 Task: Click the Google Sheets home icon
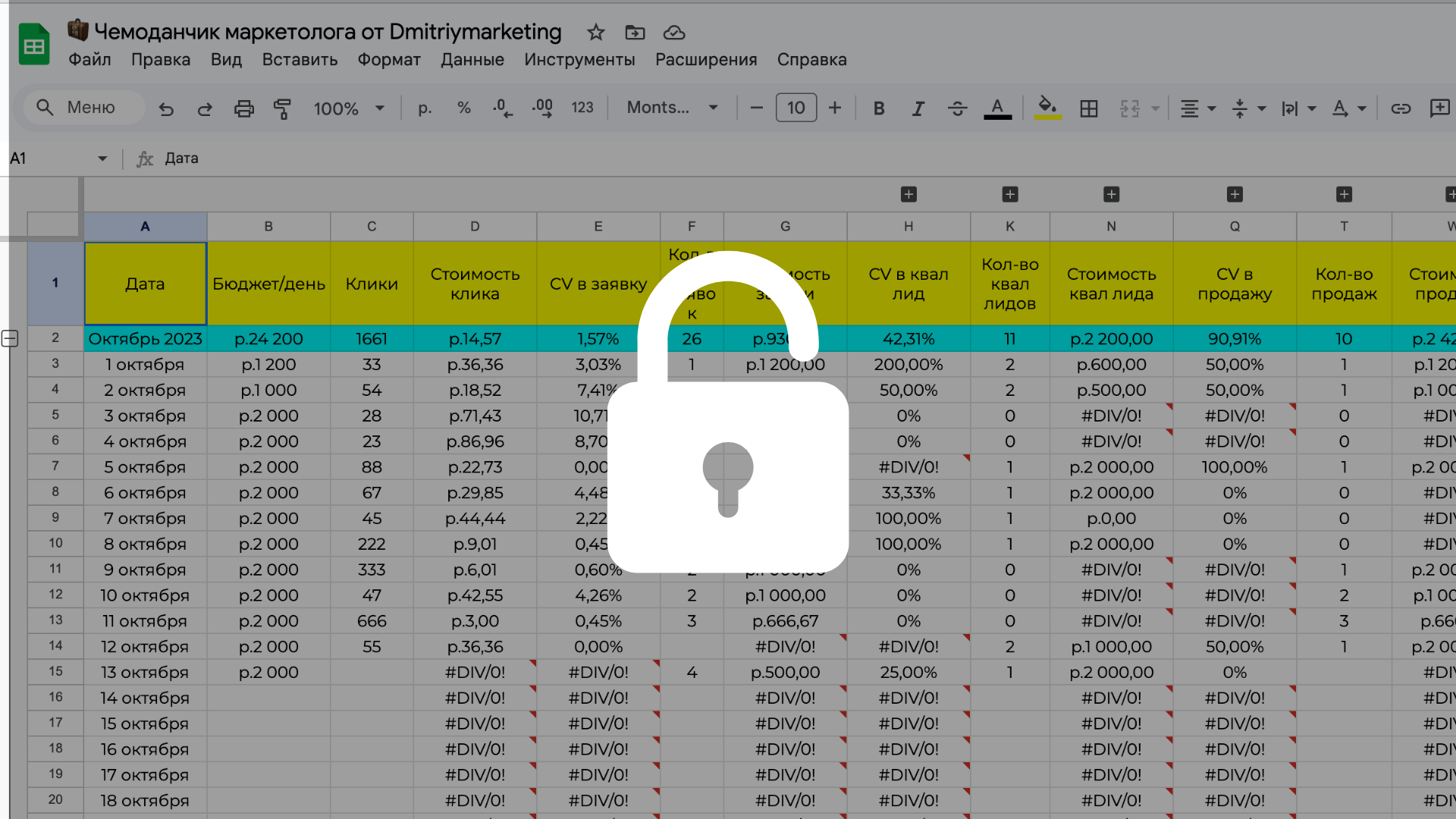(34, 44)
